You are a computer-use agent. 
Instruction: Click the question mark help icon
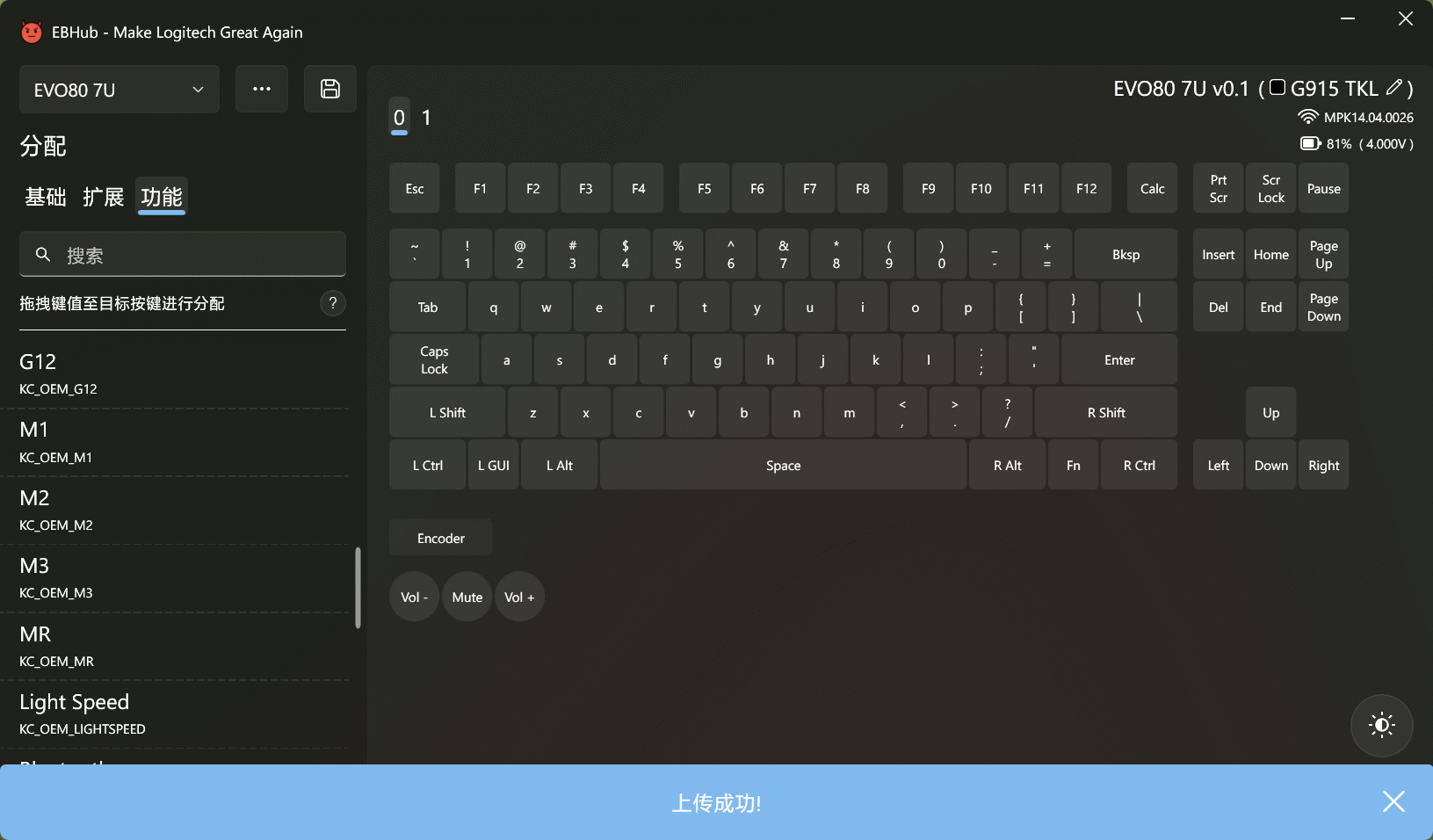tap(332, 303)
